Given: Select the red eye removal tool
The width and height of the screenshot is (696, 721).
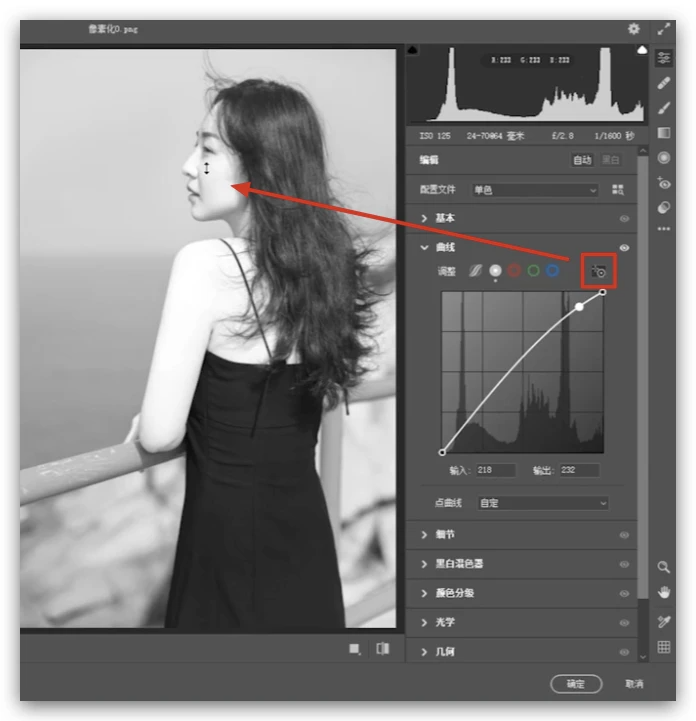Looking at the screenshot, I should (664, 183).
